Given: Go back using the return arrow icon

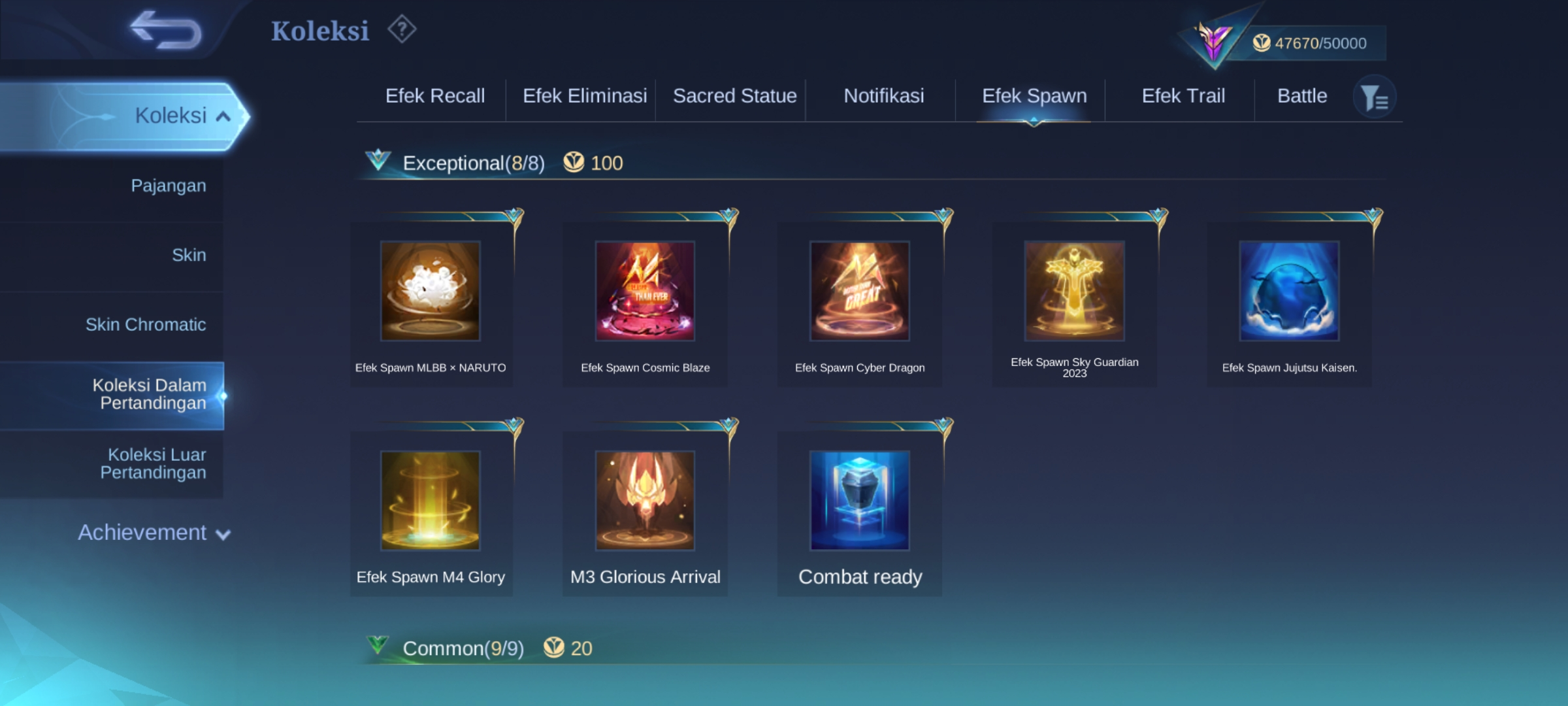Looking at the screenshot, I should click(x=166, y=30).
